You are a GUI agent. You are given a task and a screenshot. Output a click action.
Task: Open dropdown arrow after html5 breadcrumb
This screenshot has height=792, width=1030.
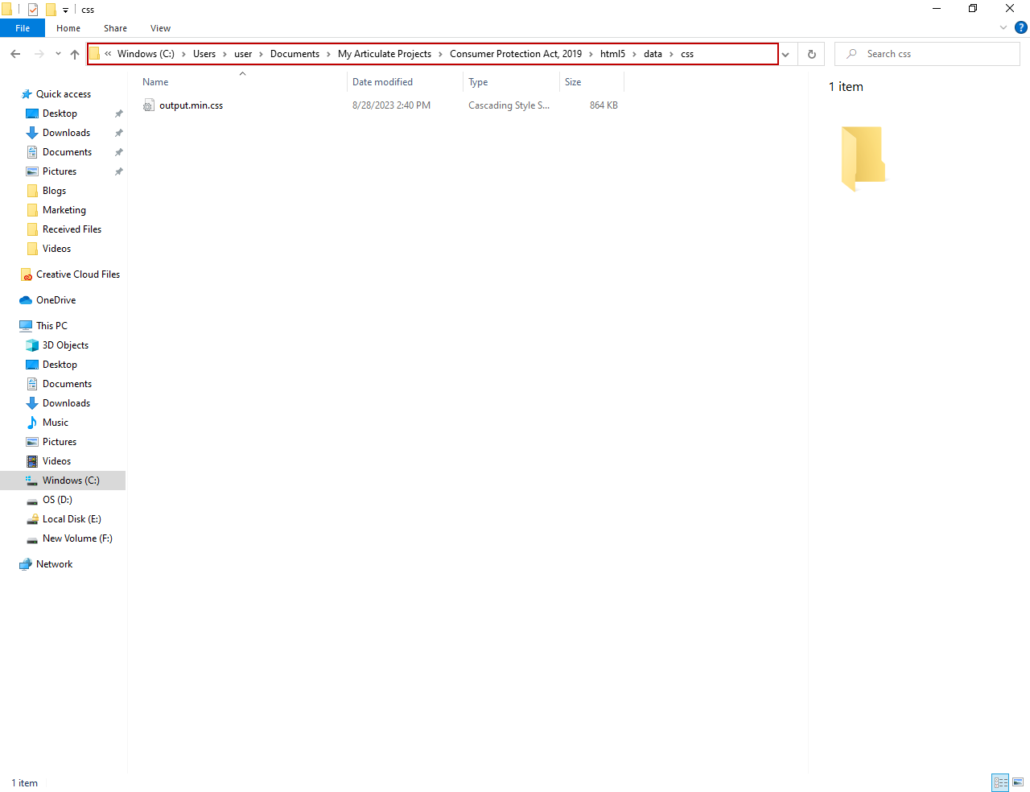pos(635,54)
